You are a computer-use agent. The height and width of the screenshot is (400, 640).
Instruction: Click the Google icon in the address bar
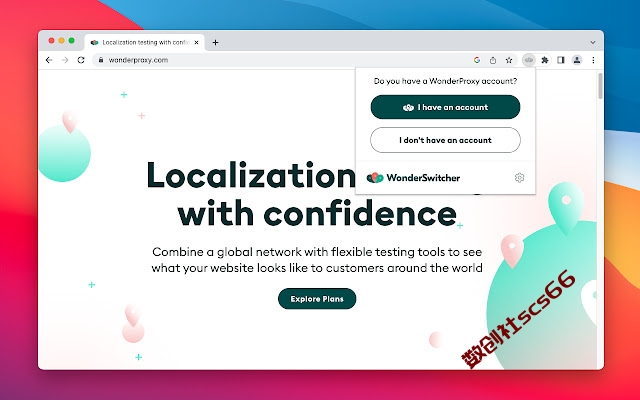477,60
